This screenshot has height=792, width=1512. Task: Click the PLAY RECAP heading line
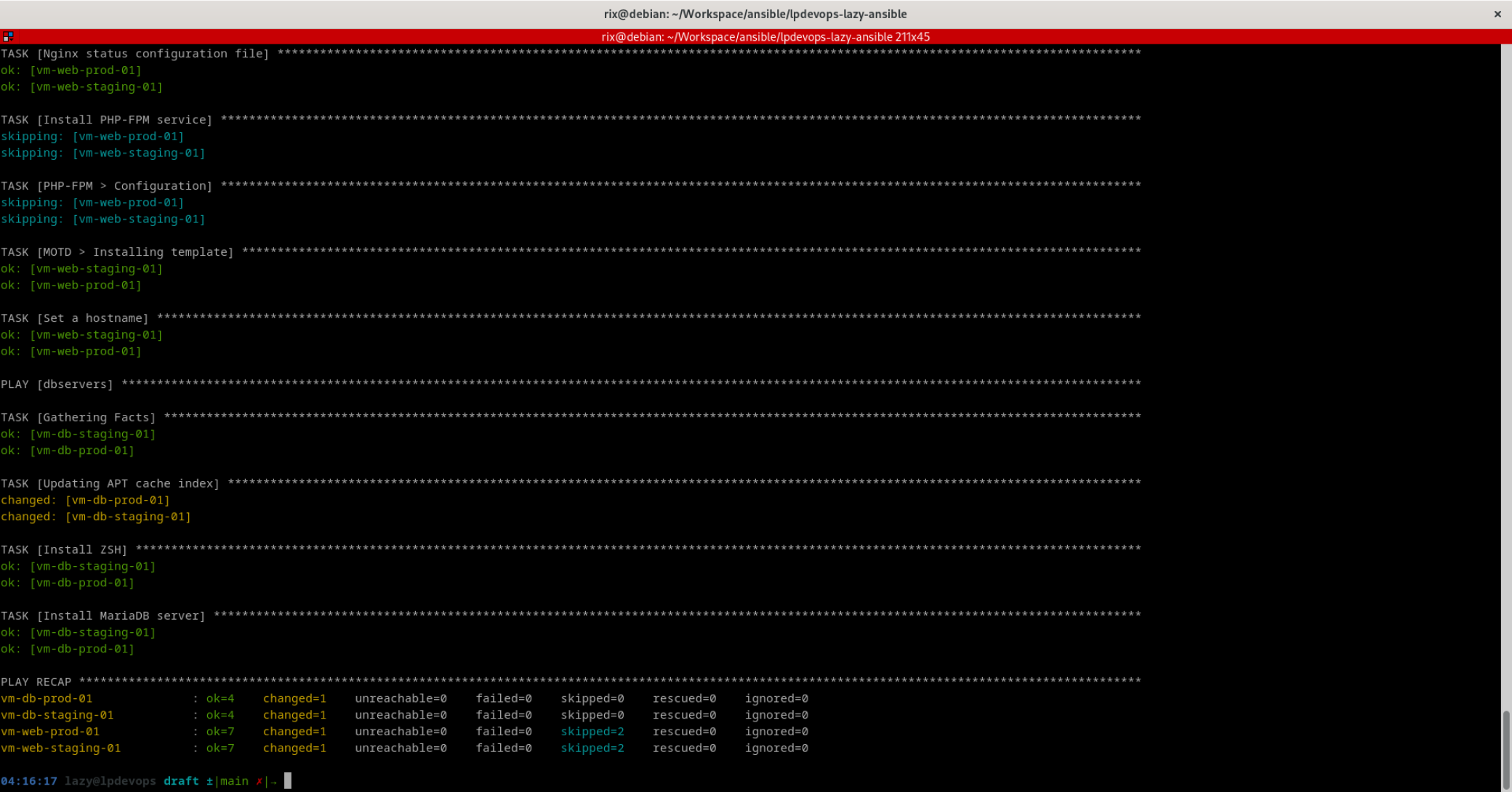click(x=36, y=682)
